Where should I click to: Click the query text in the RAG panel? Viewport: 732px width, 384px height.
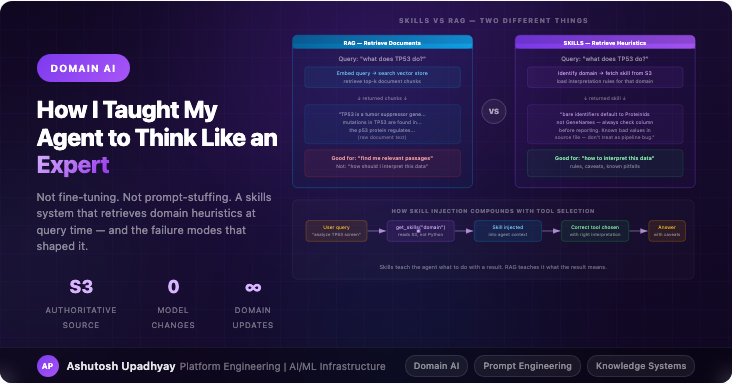pos(382,59)
